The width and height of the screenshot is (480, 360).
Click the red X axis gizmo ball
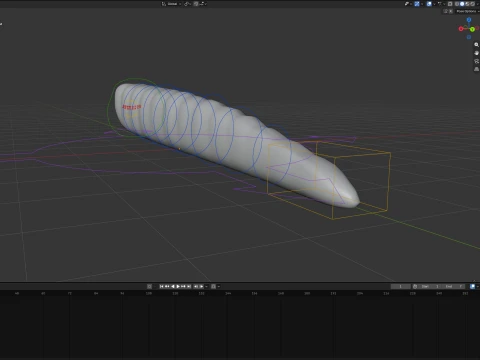(x=461, y=29)
